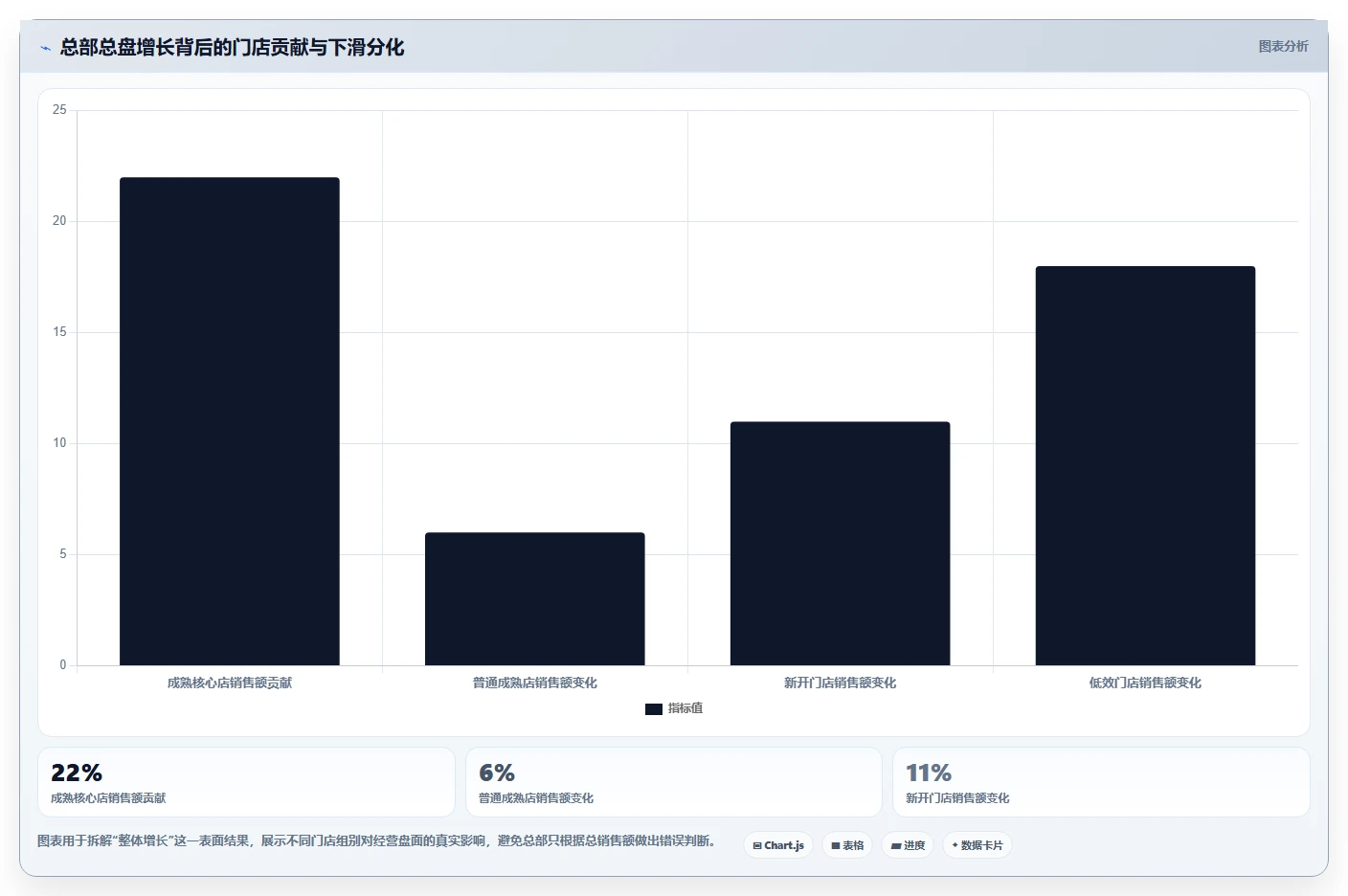Click the y-axis value 15
Image resolution: width=1348 pixels, height=896 pixels.
[59, 332]
